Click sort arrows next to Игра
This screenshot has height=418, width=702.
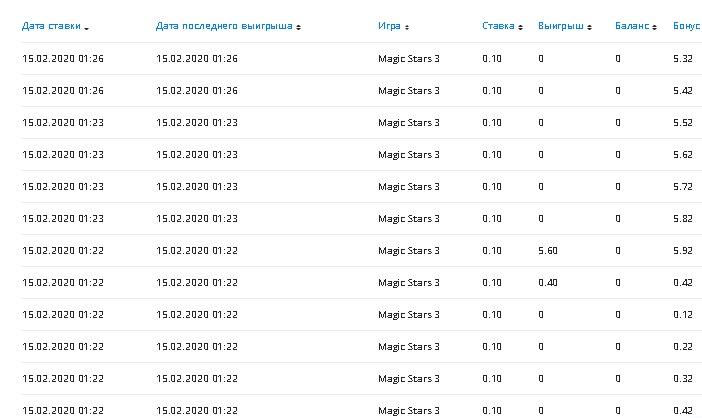407,27
